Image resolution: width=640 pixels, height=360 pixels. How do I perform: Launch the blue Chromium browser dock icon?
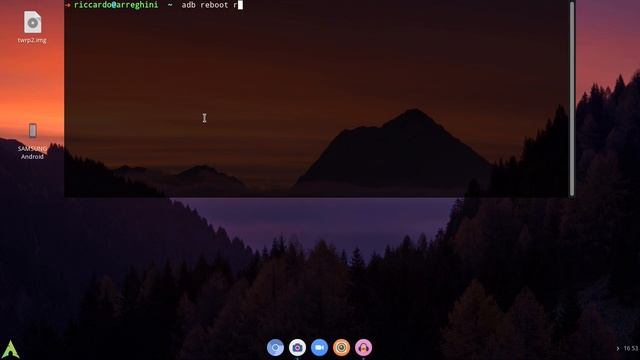coord(275,348)
